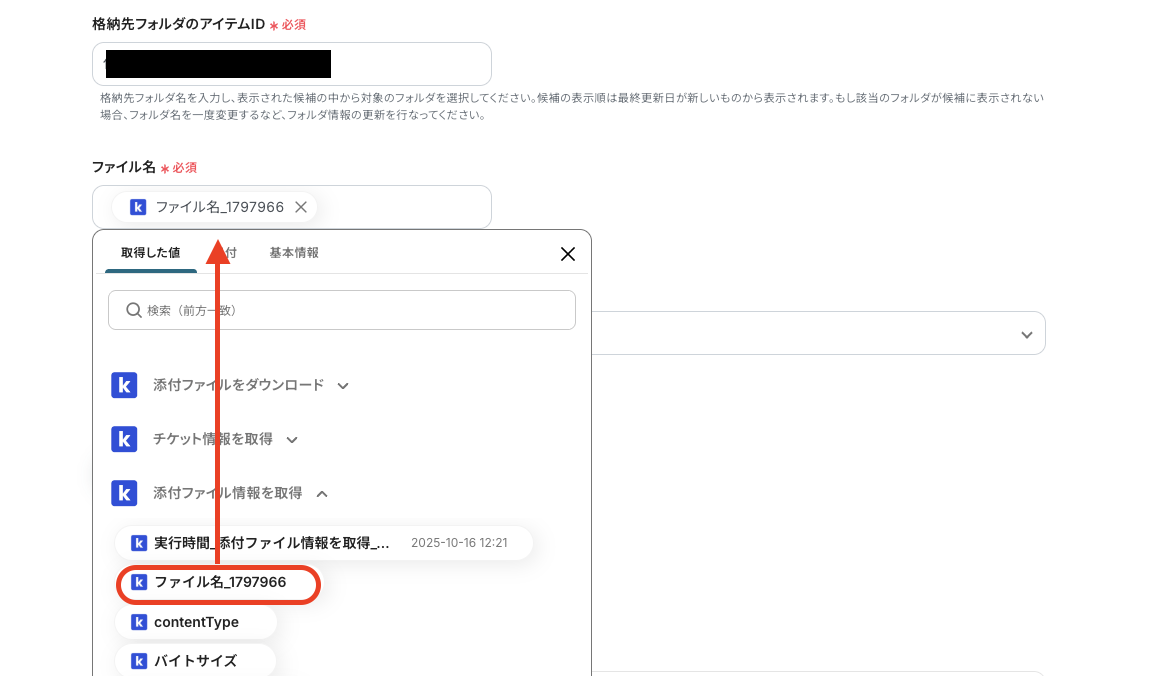1166x676 pixels.
Task: Click the k icon on the 実行時間 value chip
Action: point(137,543)
